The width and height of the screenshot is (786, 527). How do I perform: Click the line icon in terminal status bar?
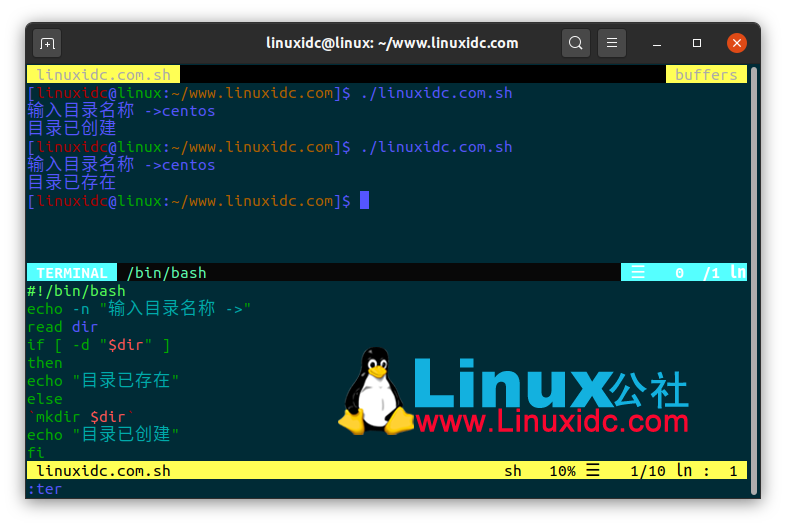[x=638, y=273]
